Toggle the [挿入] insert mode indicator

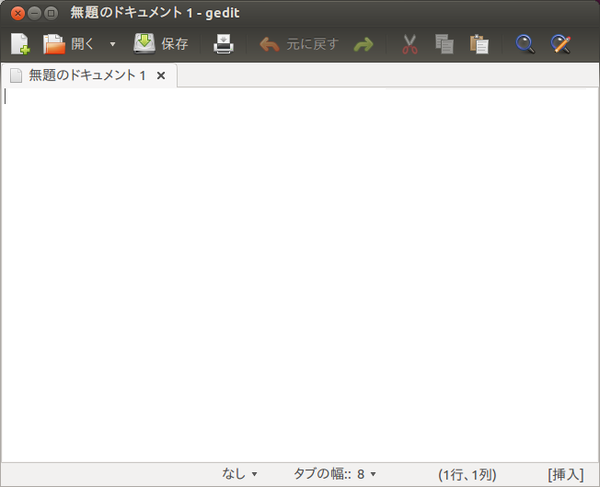tap(566, 474)
